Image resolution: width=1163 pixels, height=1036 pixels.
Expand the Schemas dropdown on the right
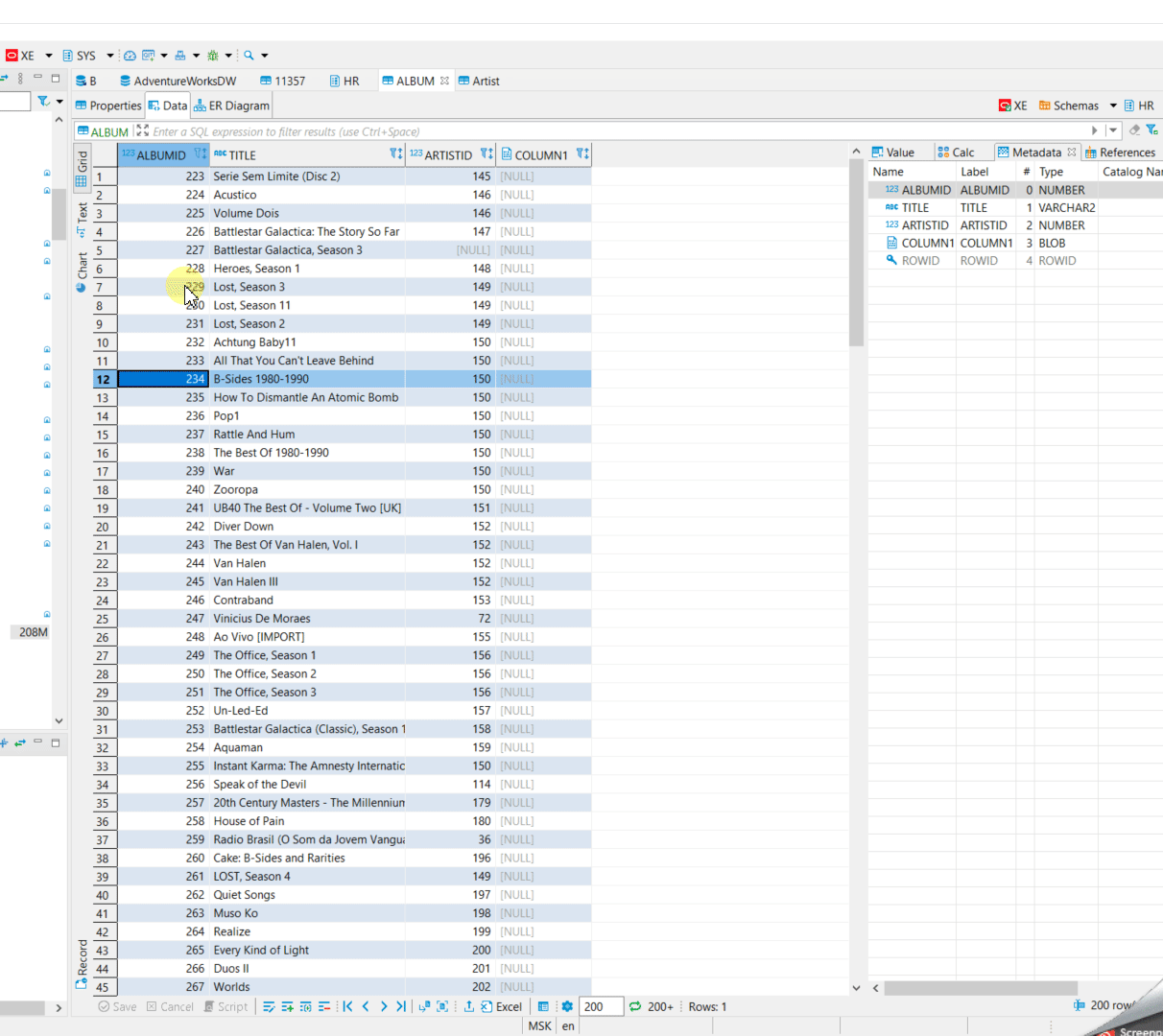tap(1112, 106)
